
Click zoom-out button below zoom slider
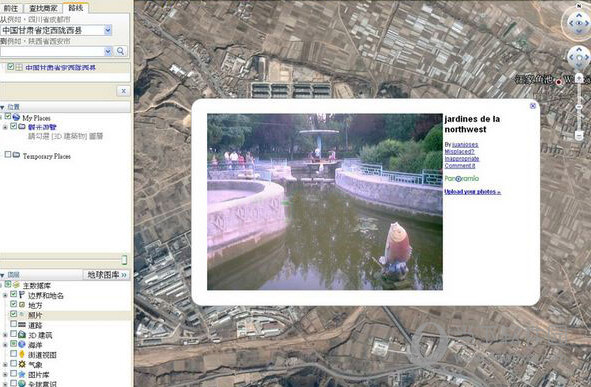click(579, 136)
